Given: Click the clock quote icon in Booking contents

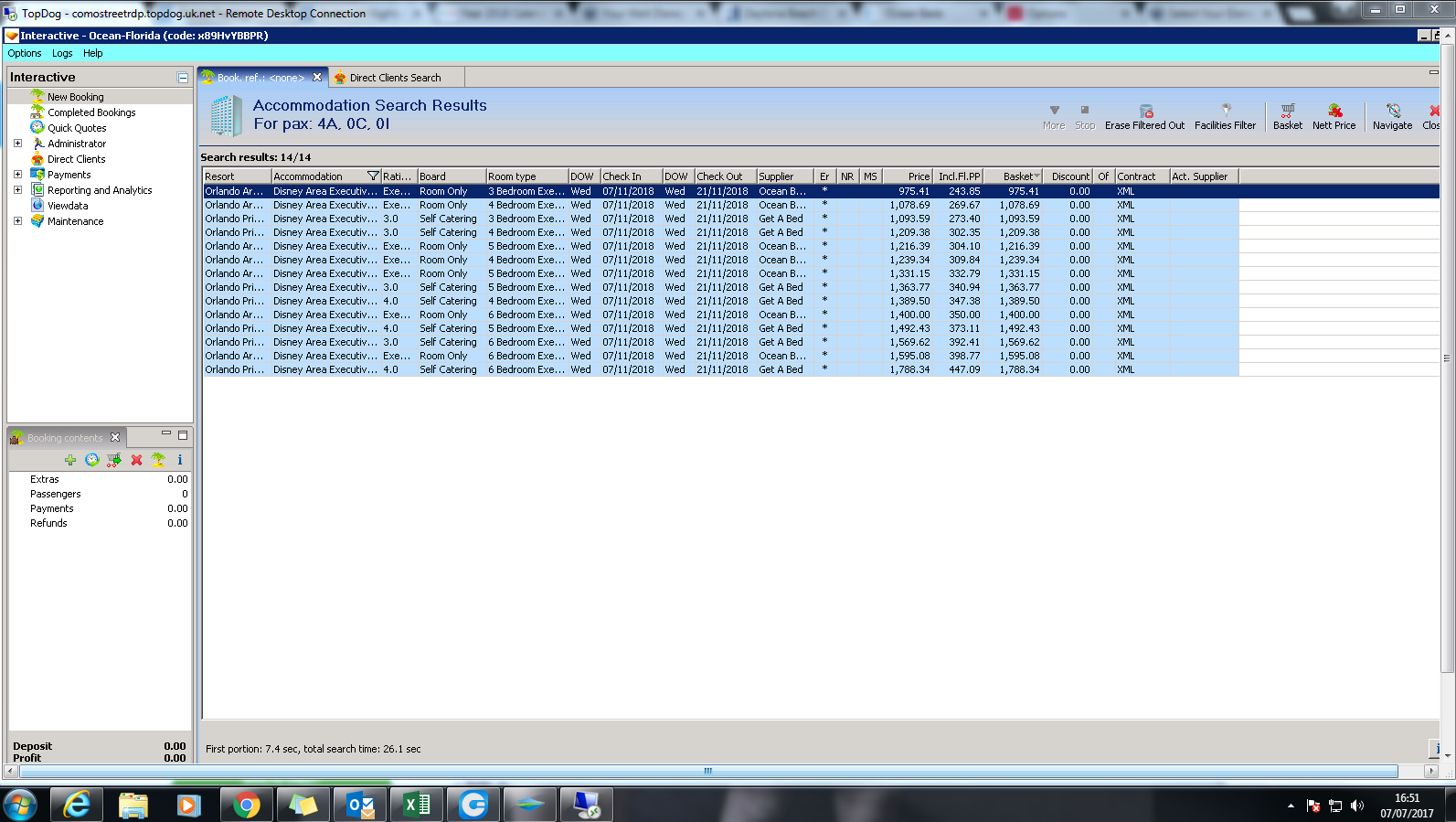Looking at the screenshot, I should click(x=92, y=460).
